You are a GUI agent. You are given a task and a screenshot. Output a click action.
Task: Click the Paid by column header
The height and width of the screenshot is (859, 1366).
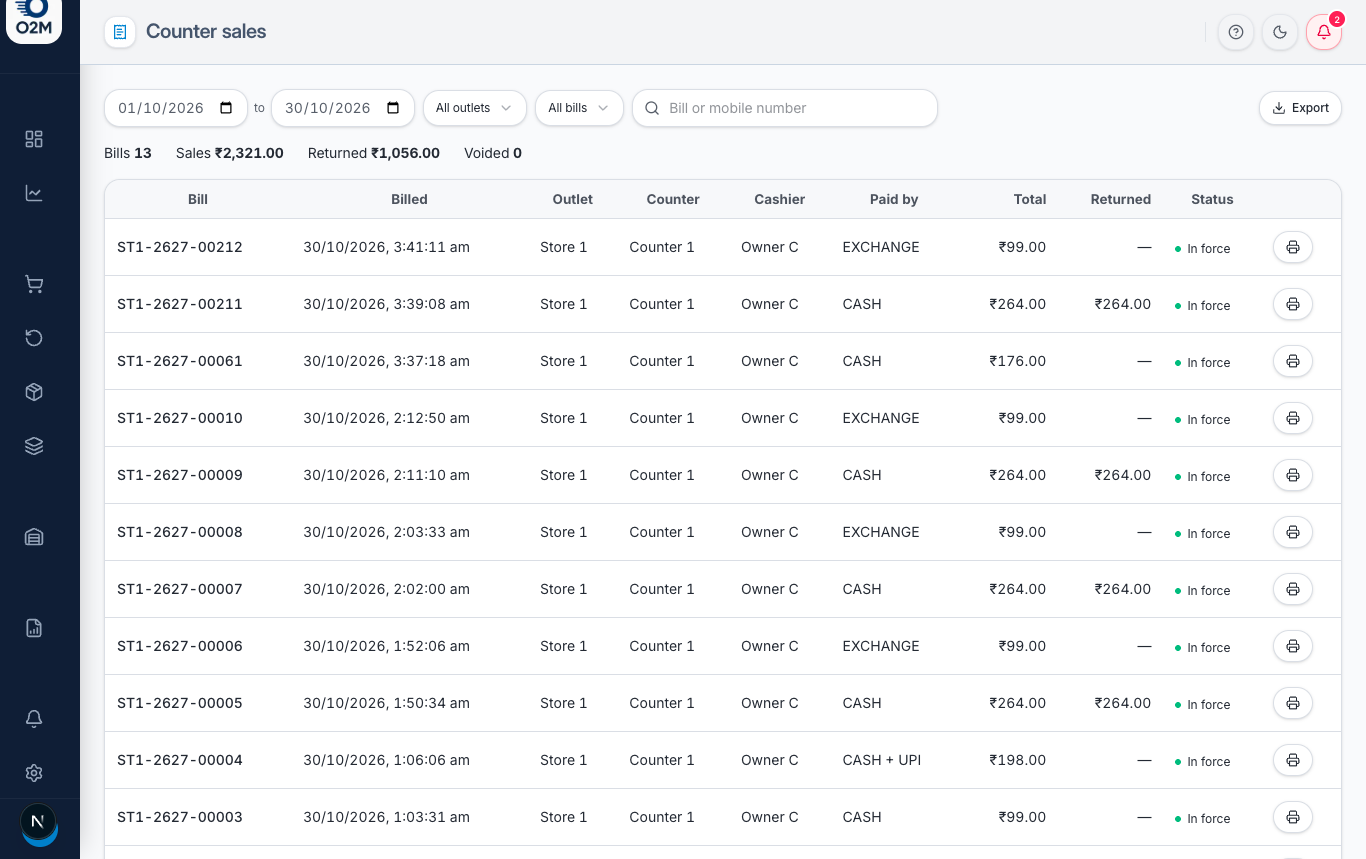[x=894, y=199]
